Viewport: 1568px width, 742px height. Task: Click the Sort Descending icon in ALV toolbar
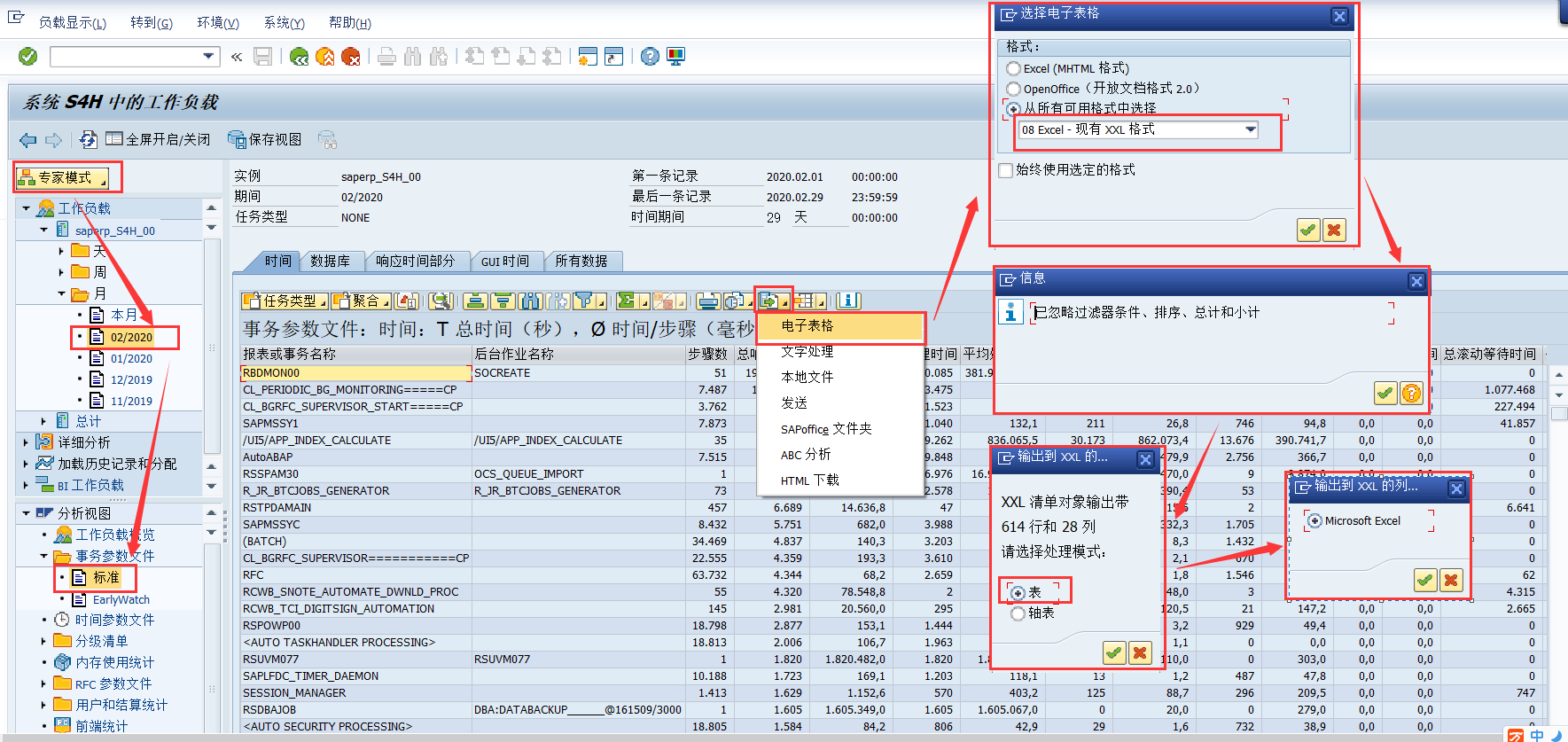[503, 301]
